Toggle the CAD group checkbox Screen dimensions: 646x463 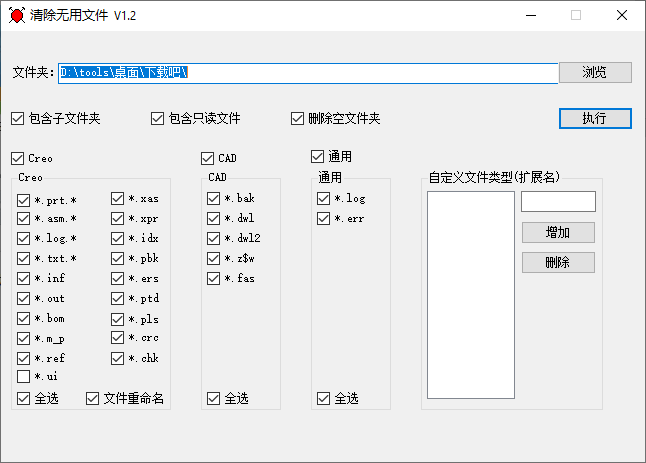[208, 158]
